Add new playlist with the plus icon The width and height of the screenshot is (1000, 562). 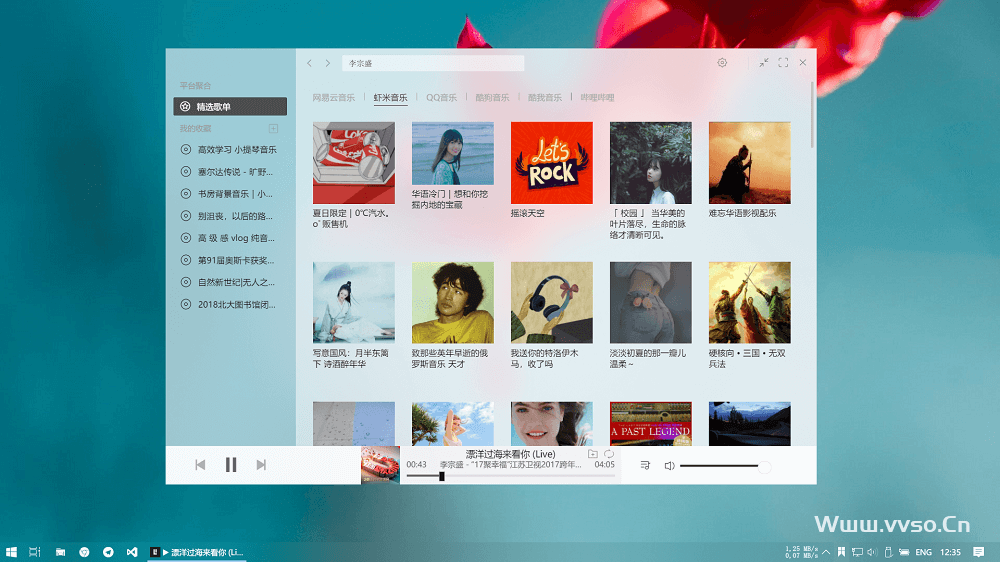273,129
